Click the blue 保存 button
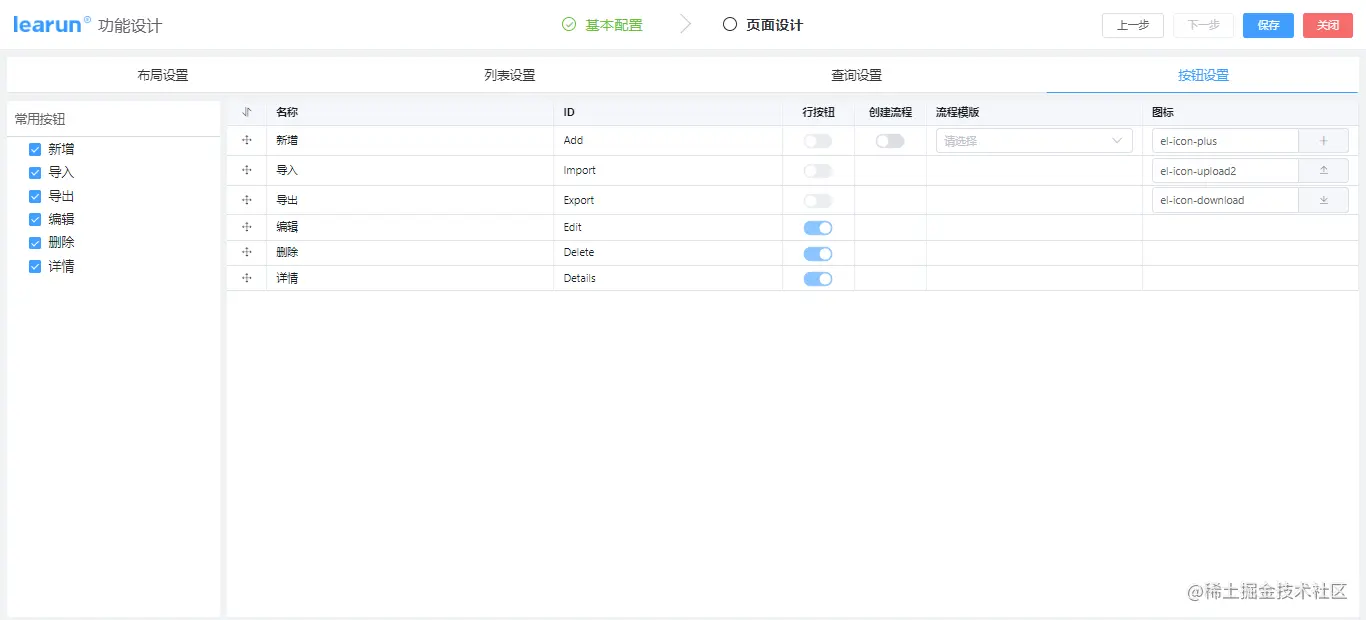This screenshot has width=1366, height=620. [1268, 25]
